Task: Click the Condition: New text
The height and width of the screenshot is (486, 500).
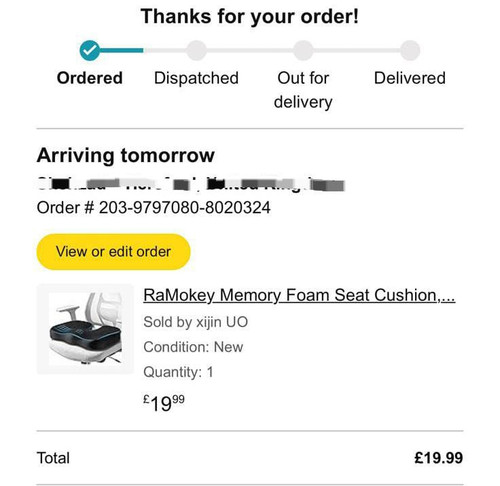Action: 193,347
